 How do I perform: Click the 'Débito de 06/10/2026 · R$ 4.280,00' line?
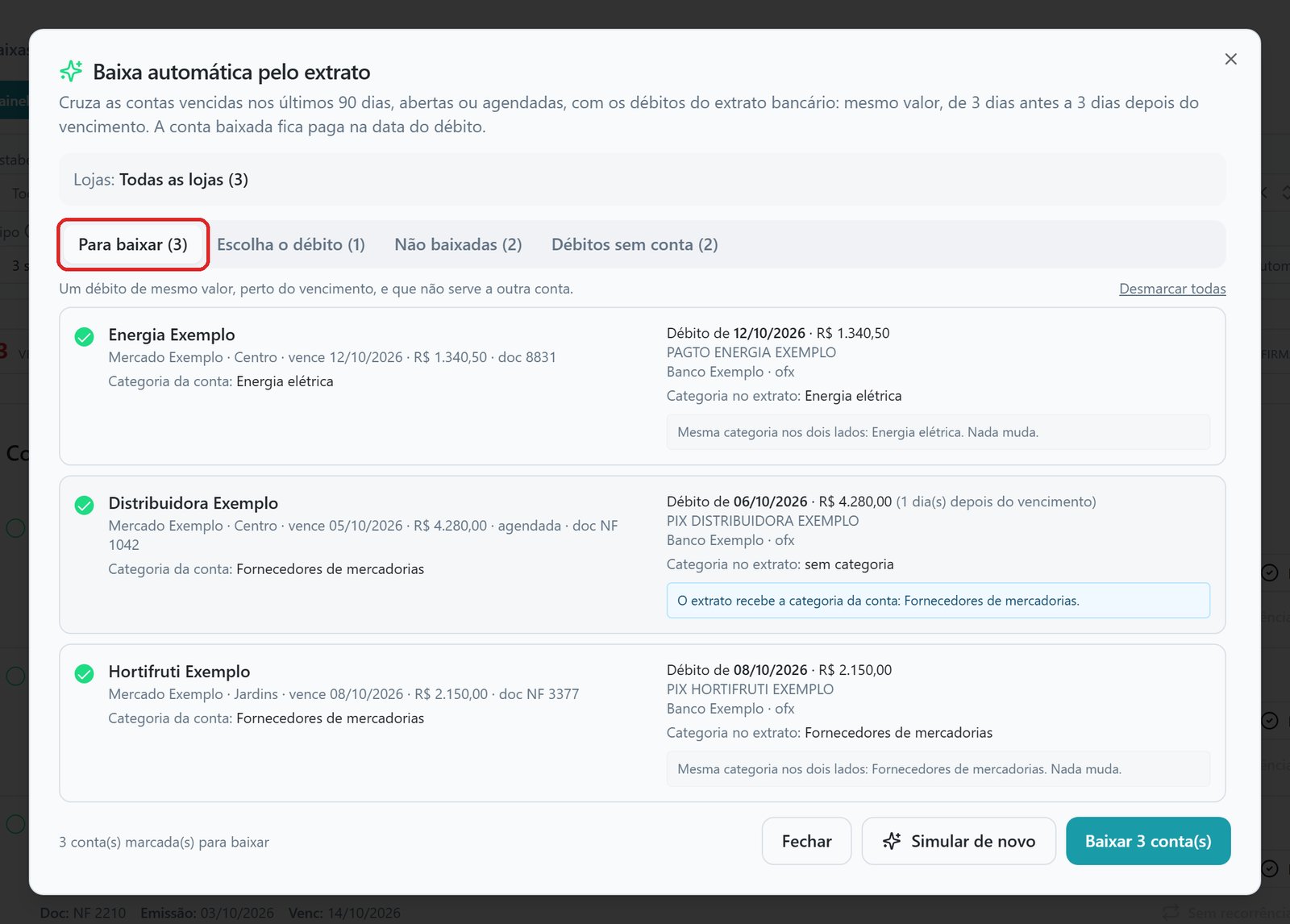881,502
